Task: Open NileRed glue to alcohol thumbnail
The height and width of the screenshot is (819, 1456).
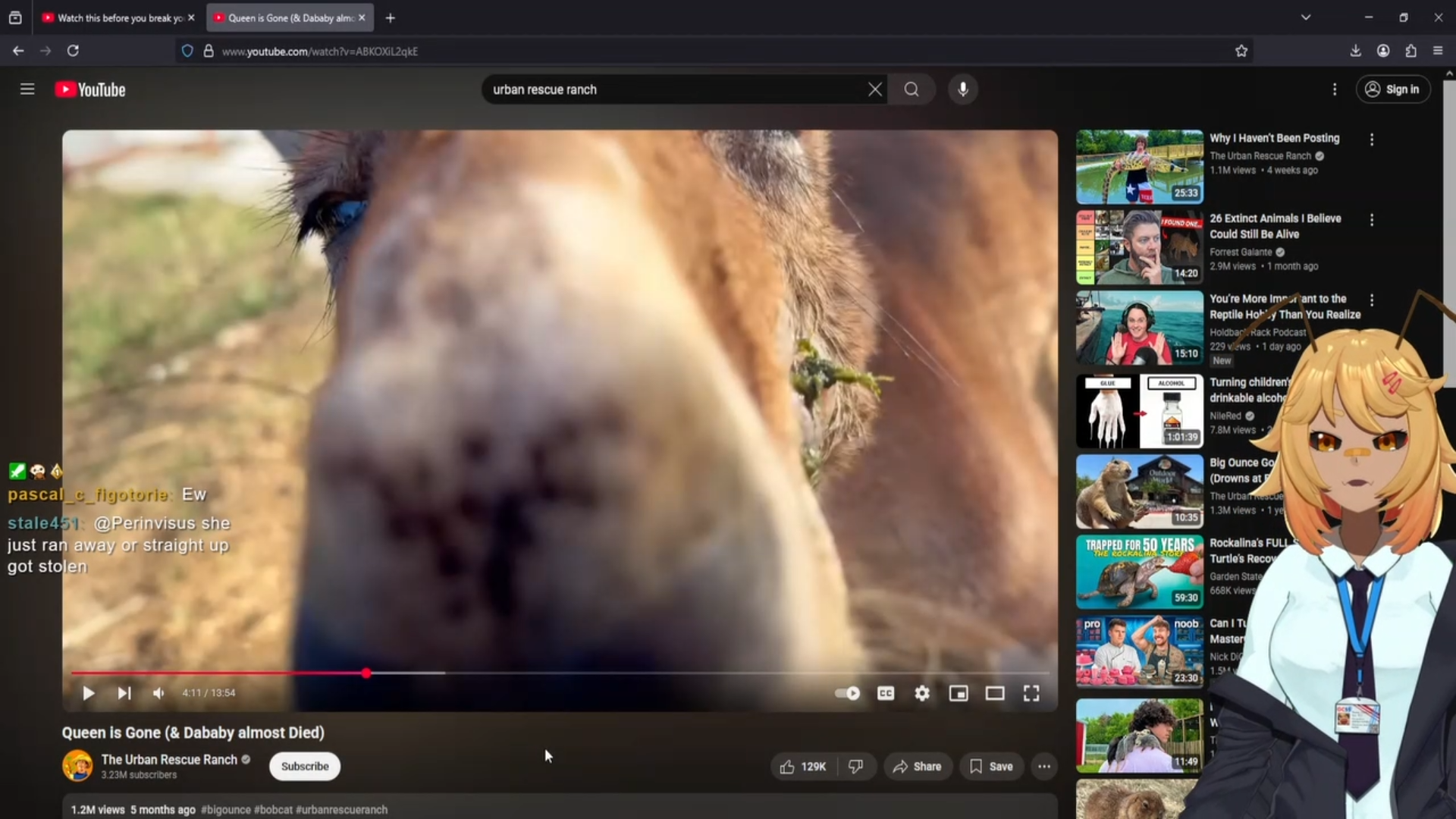Action: (1140, 410)
